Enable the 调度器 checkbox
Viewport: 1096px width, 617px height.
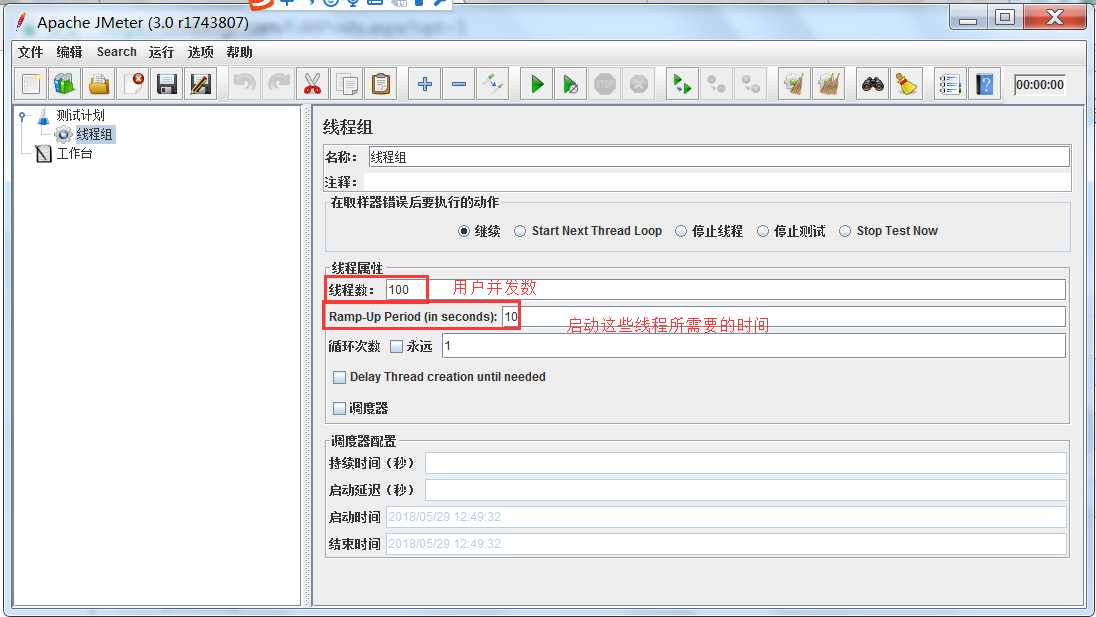tap(339, 408)
